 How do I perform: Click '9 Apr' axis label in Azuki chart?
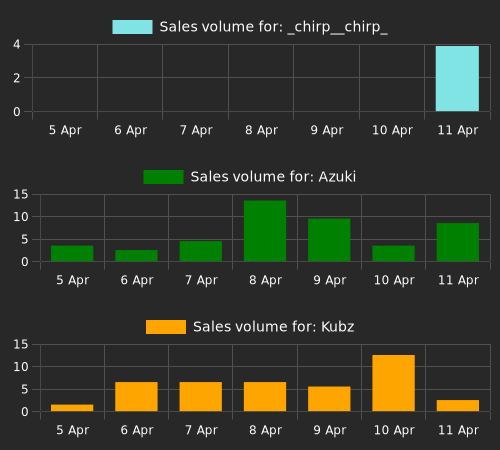tap(330, 280)
